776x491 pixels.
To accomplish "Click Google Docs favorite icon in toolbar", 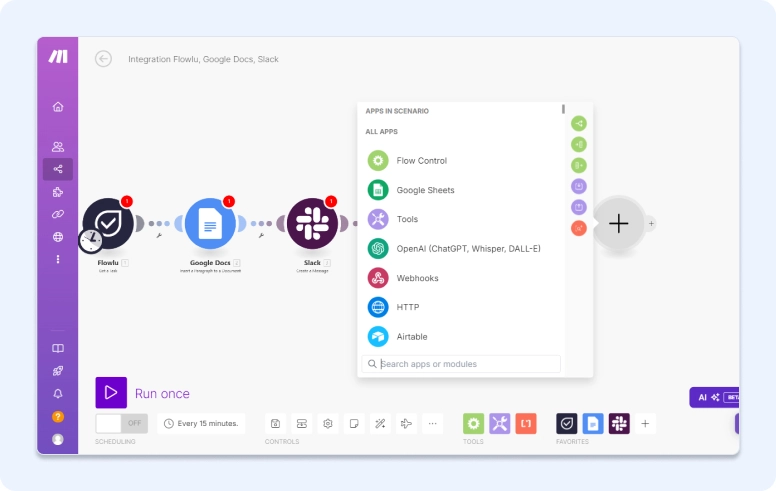I will 593,424.
